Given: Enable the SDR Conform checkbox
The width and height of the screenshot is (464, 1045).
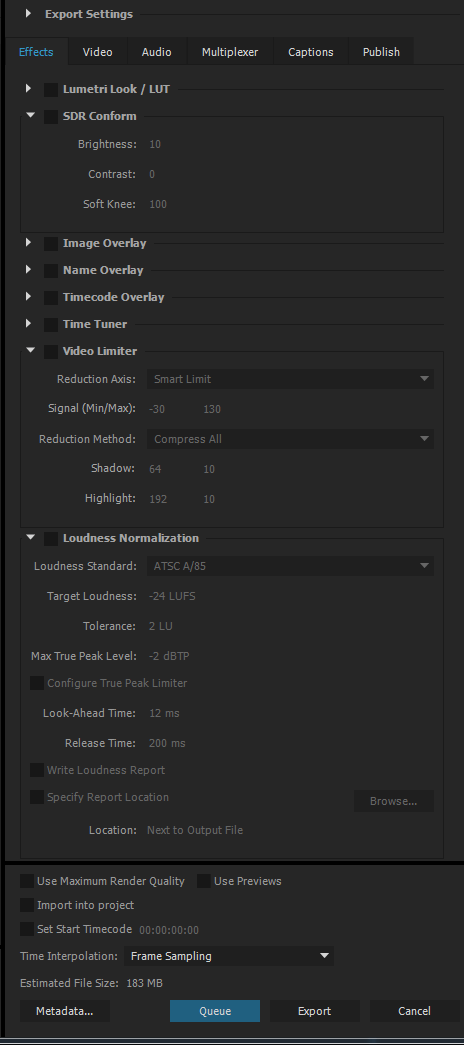Looking at the screenshot, I should (x=51, y=117).
